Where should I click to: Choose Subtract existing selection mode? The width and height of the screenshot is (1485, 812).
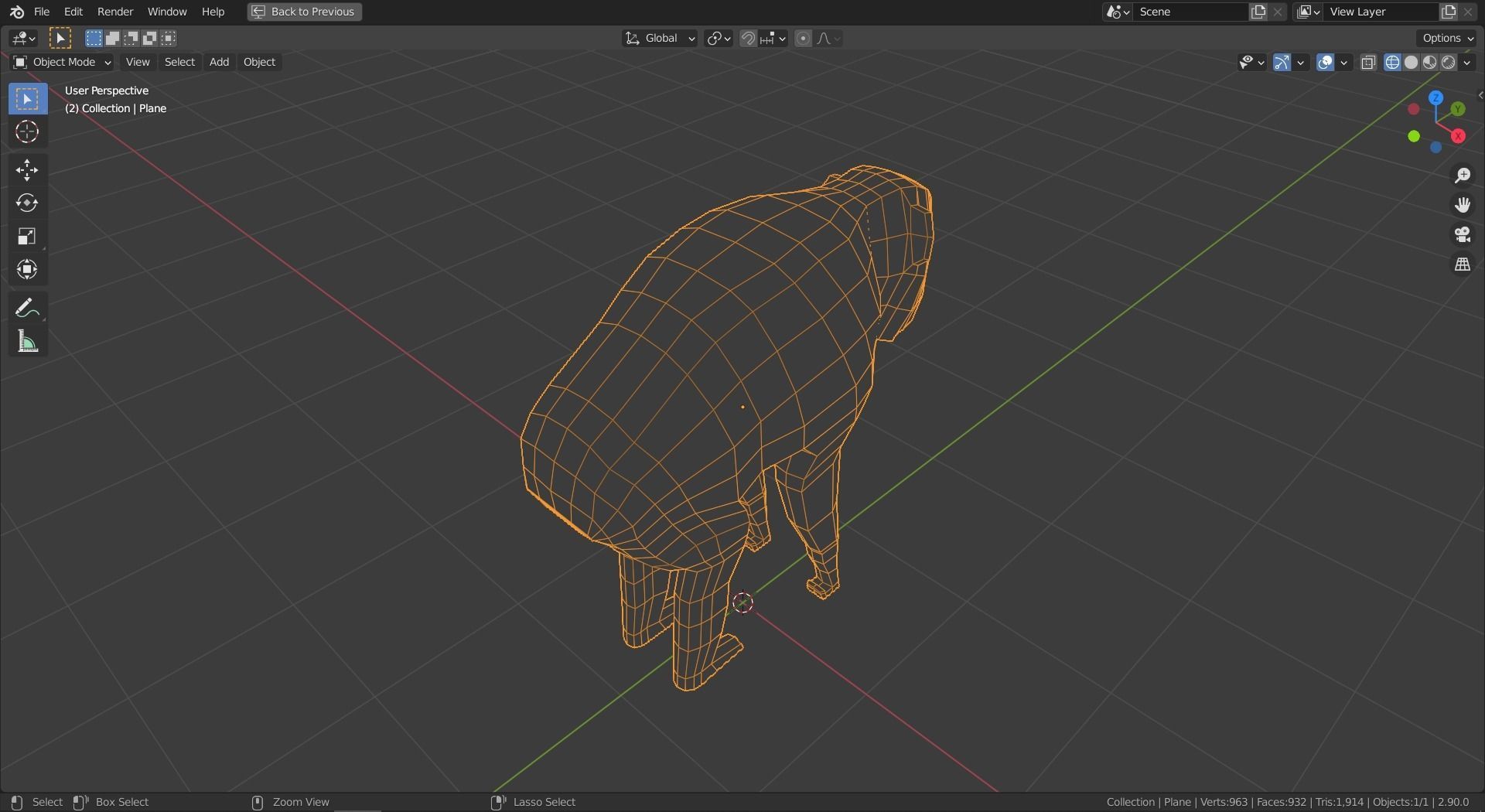coord(131,38)
